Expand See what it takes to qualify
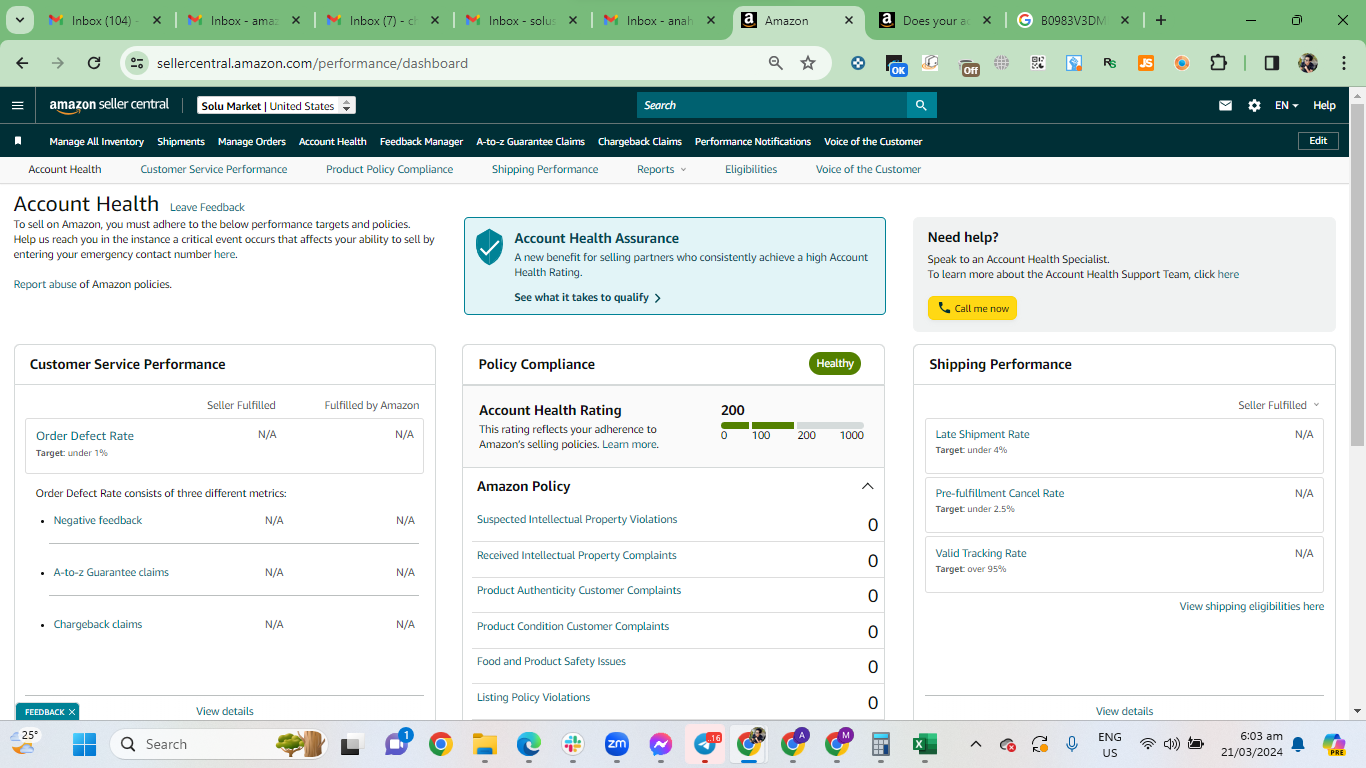Image resolution: width=1366 pixels, height=768 pixels. (x=587, y=297)
